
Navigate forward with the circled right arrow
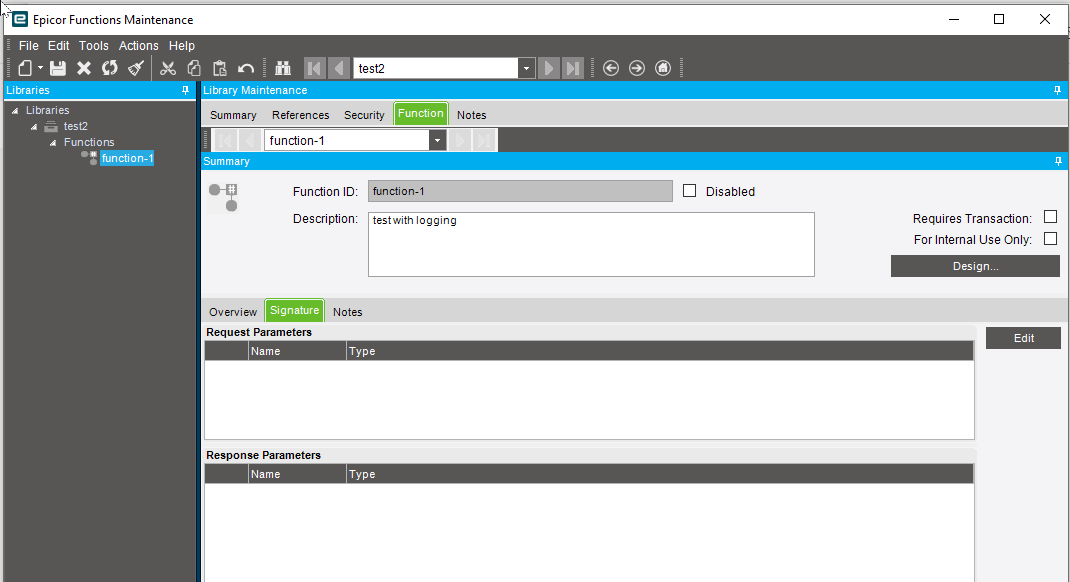[637, 68]
